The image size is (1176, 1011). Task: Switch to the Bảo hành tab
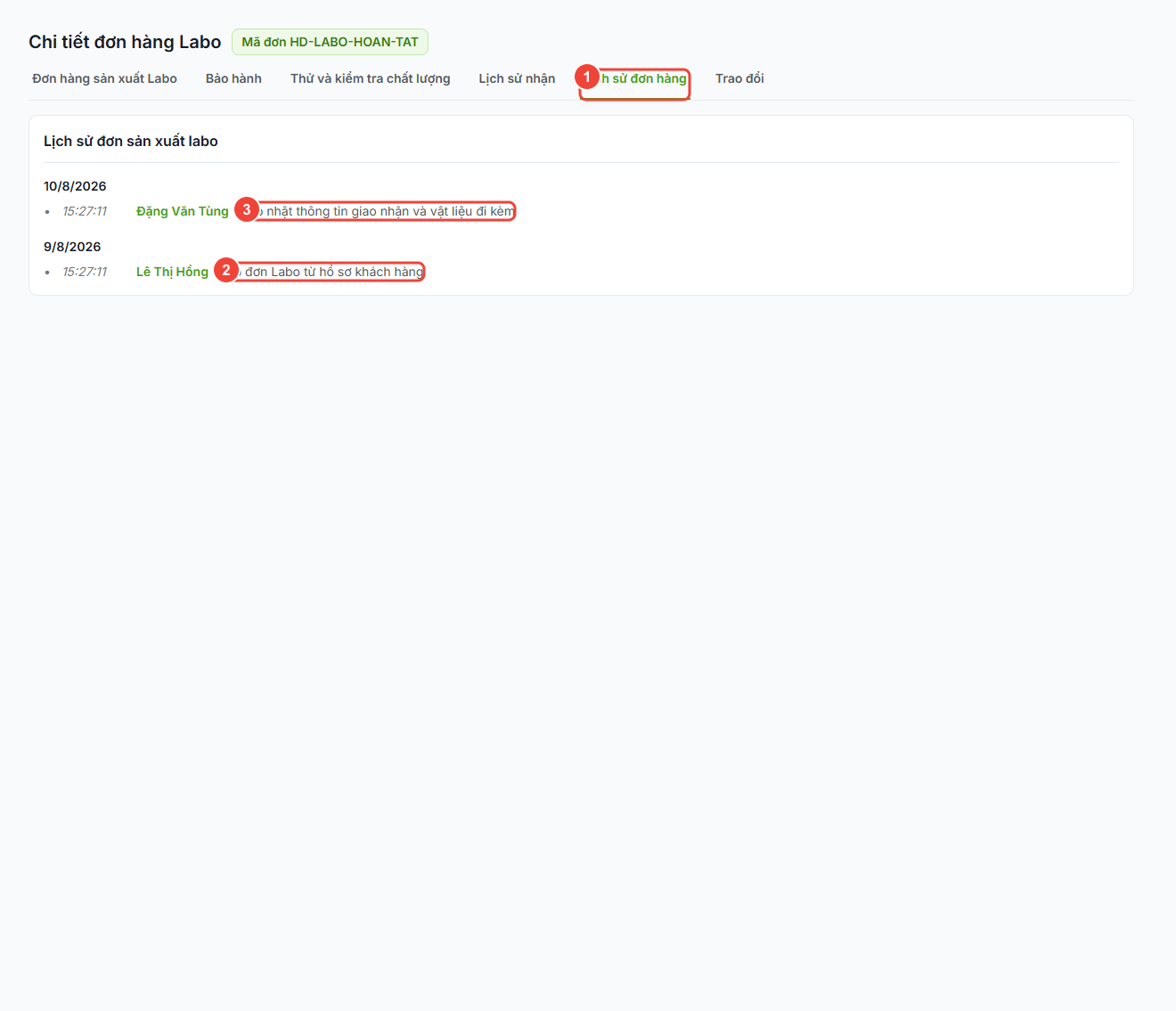233,78
